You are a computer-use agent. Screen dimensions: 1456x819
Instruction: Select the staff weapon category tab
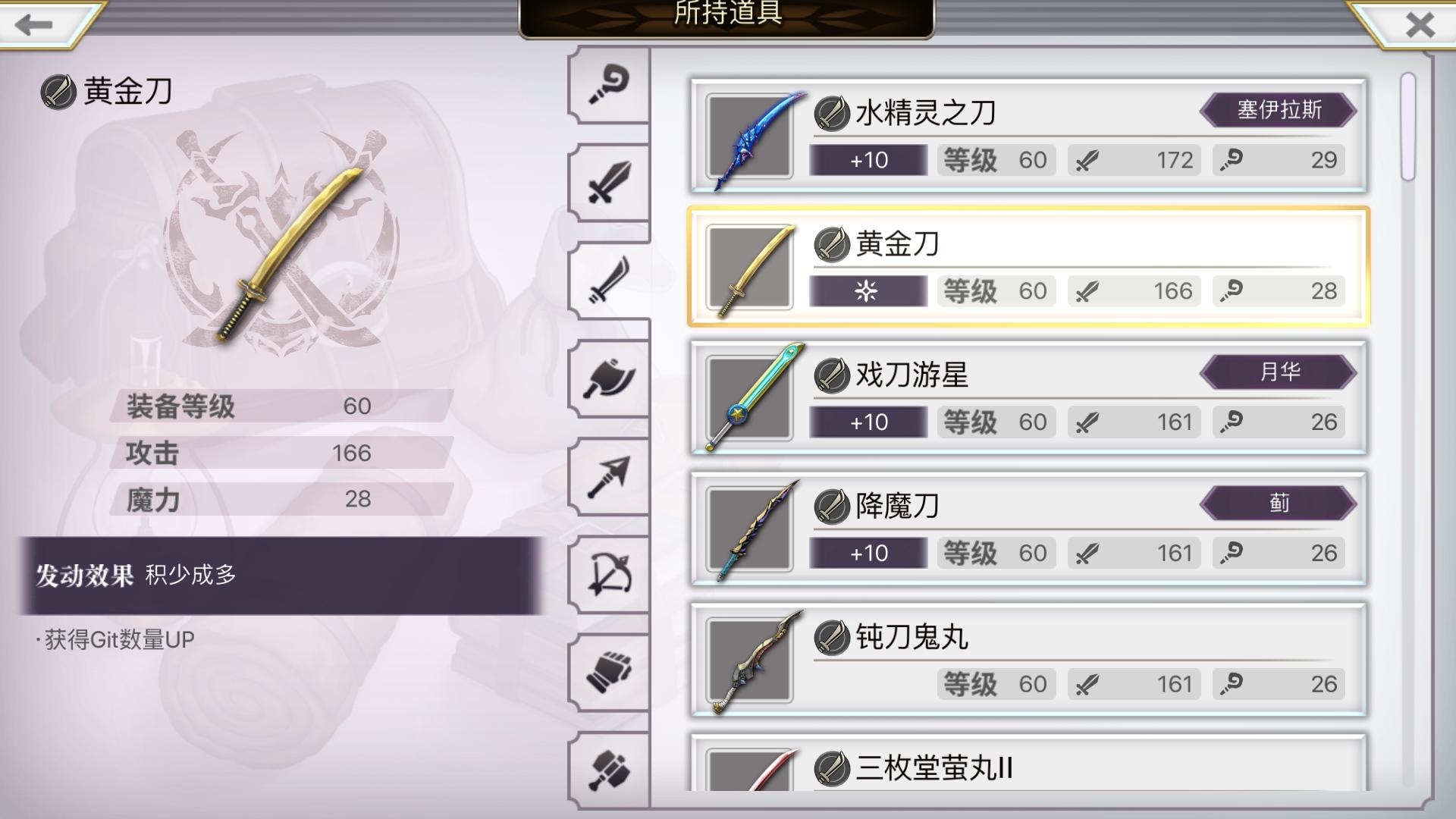(x=609, y=85)
